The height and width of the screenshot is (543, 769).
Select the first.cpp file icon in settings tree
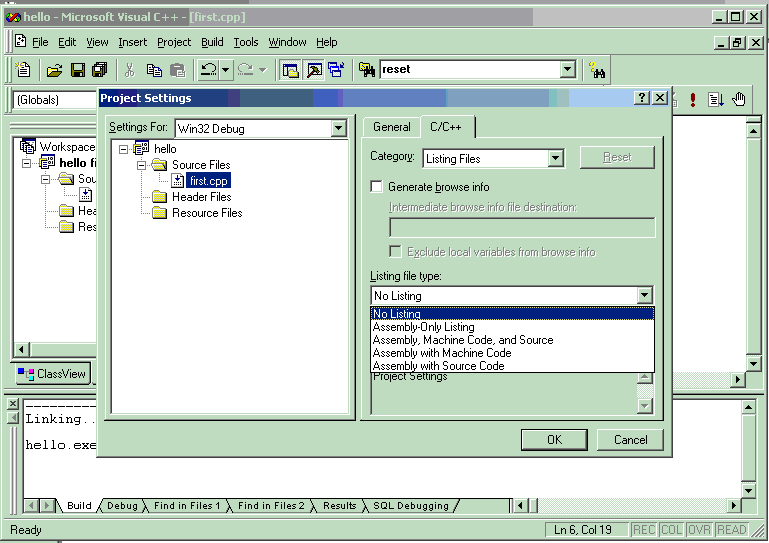(x=178, y=181)
